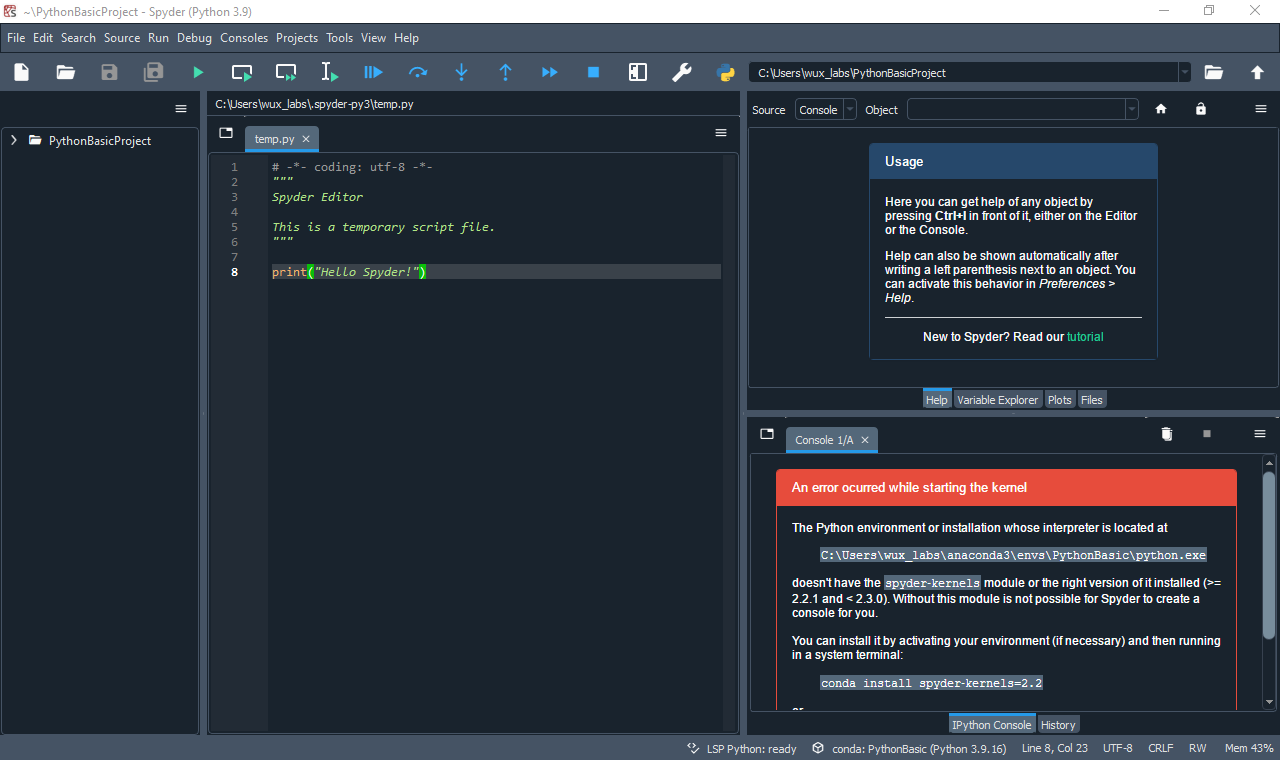Screen dimensions: 1280x760
Task: Open a file with the folder icon
Action: [66, 72]
